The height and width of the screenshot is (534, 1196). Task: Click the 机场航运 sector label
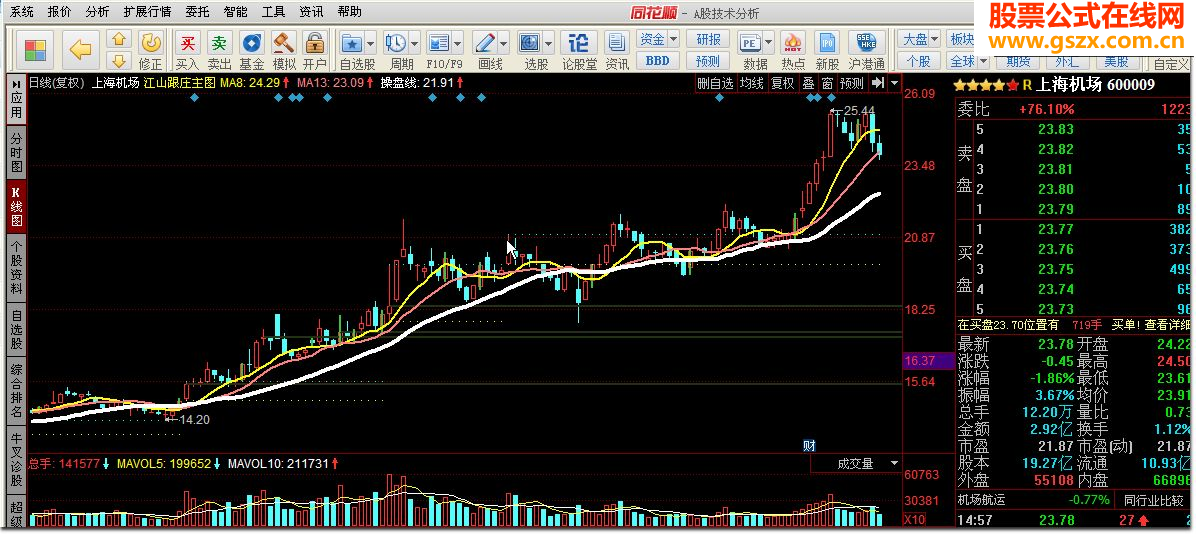[x=982, y=500]
